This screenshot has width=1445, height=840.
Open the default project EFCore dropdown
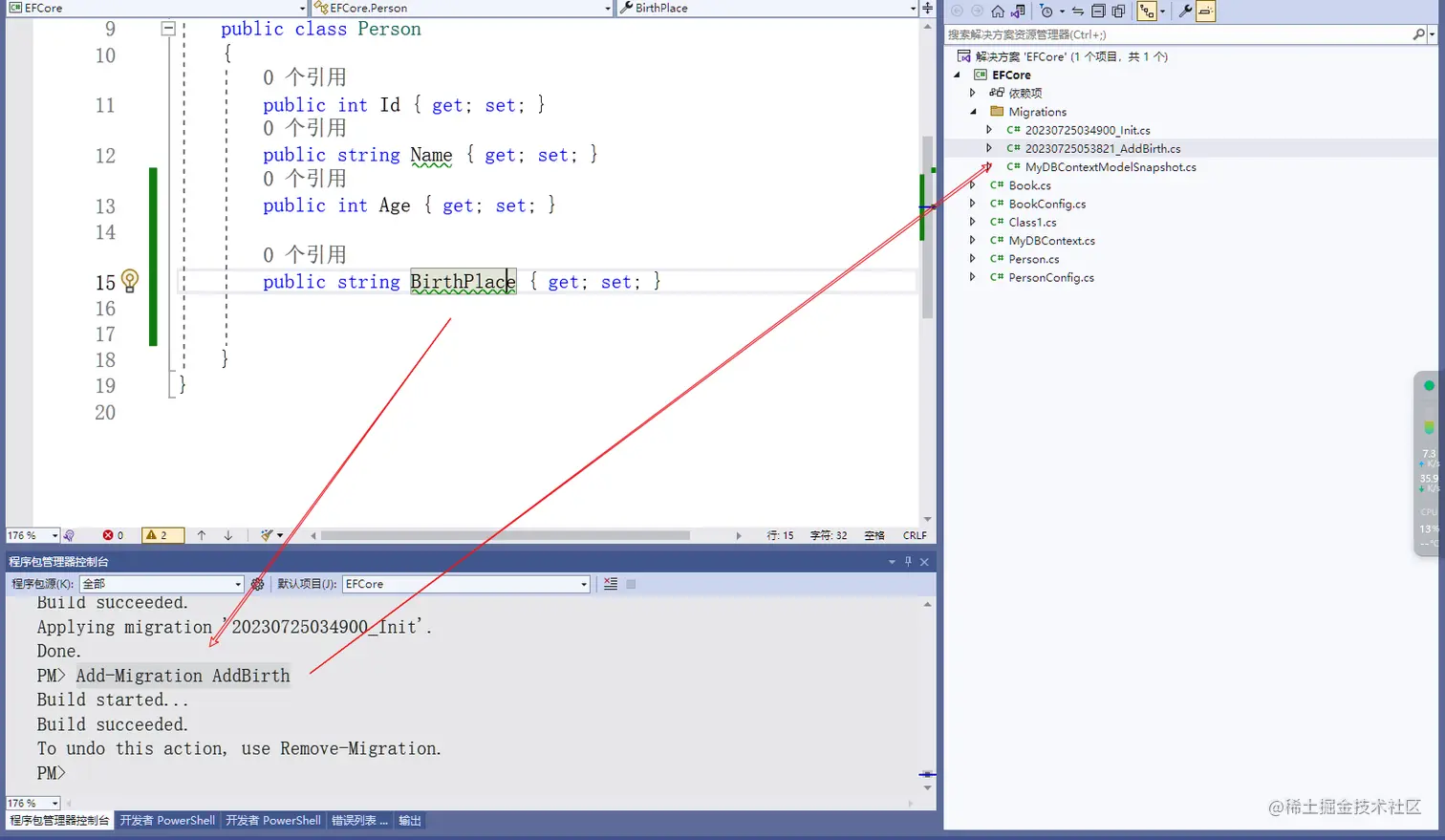(584, 584)
